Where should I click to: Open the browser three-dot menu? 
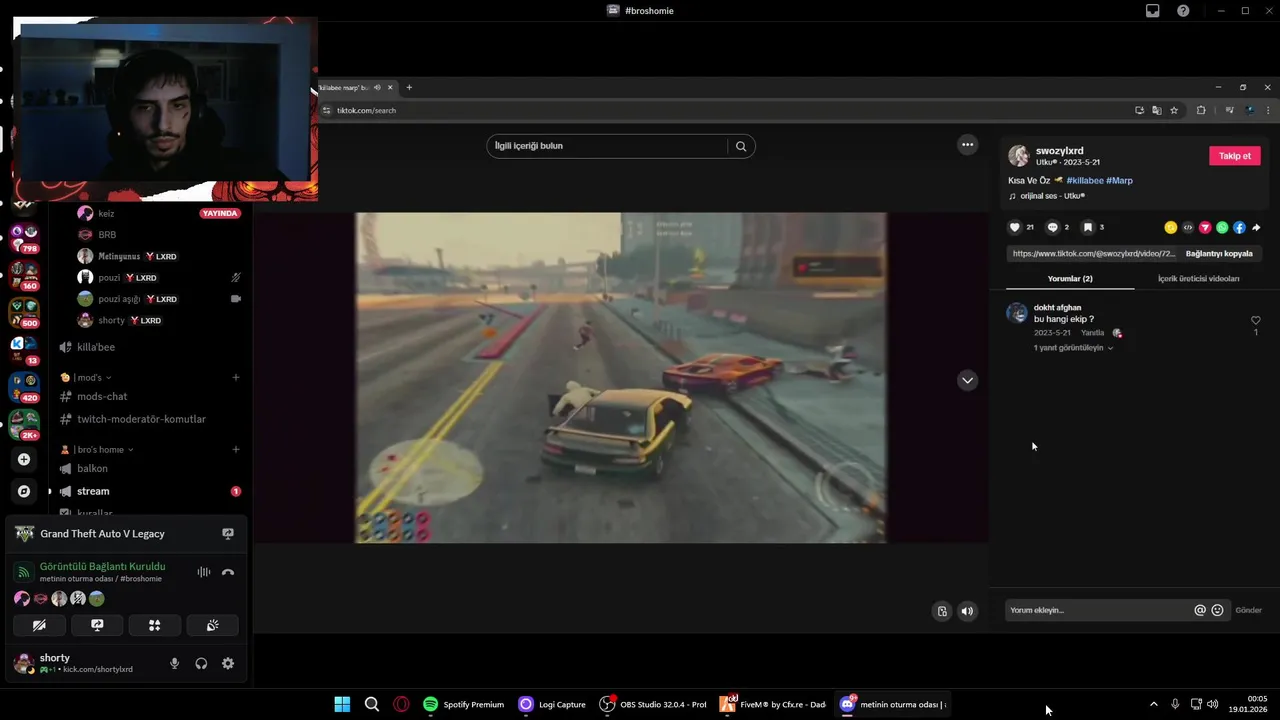[x=1268, y=110]
